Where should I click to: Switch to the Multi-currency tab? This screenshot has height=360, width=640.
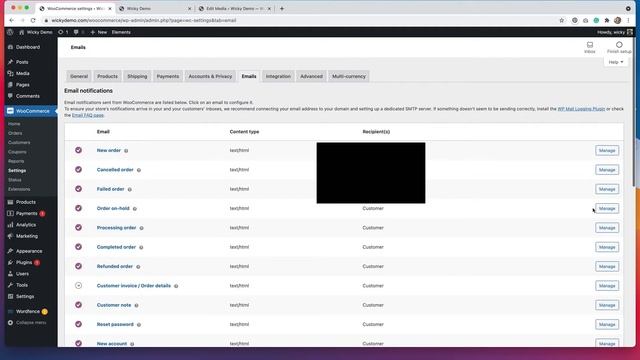[349, 76]
